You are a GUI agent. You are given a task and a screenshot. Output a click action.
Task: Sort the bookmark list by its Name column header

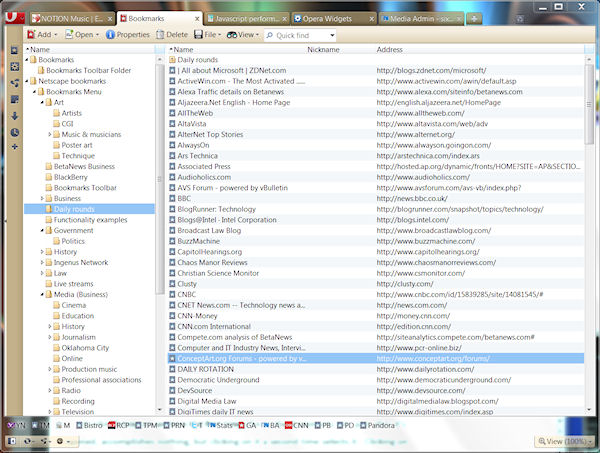(181, 50)
